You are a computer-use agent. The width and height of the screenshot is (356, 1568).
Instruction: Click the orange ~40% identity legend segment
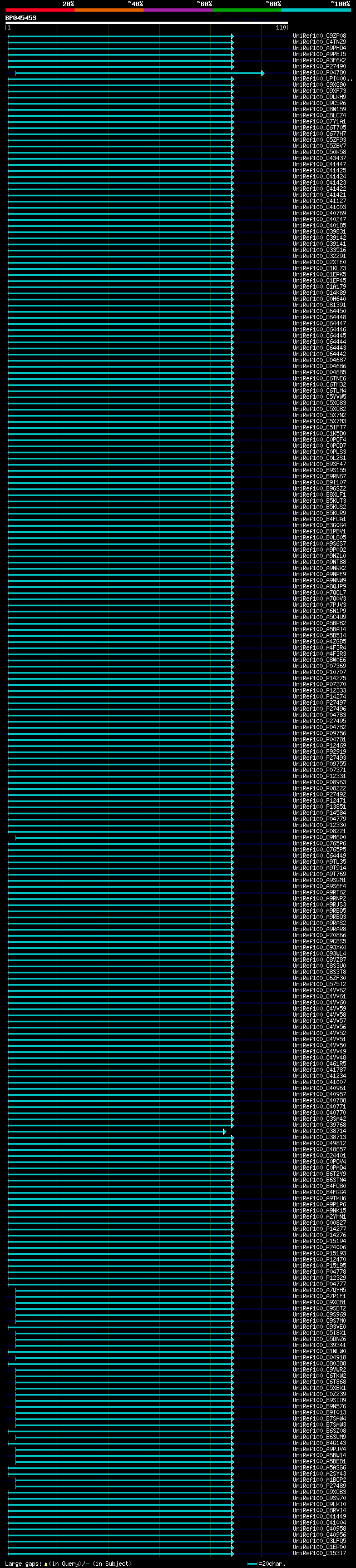click(x=109, y=10)
